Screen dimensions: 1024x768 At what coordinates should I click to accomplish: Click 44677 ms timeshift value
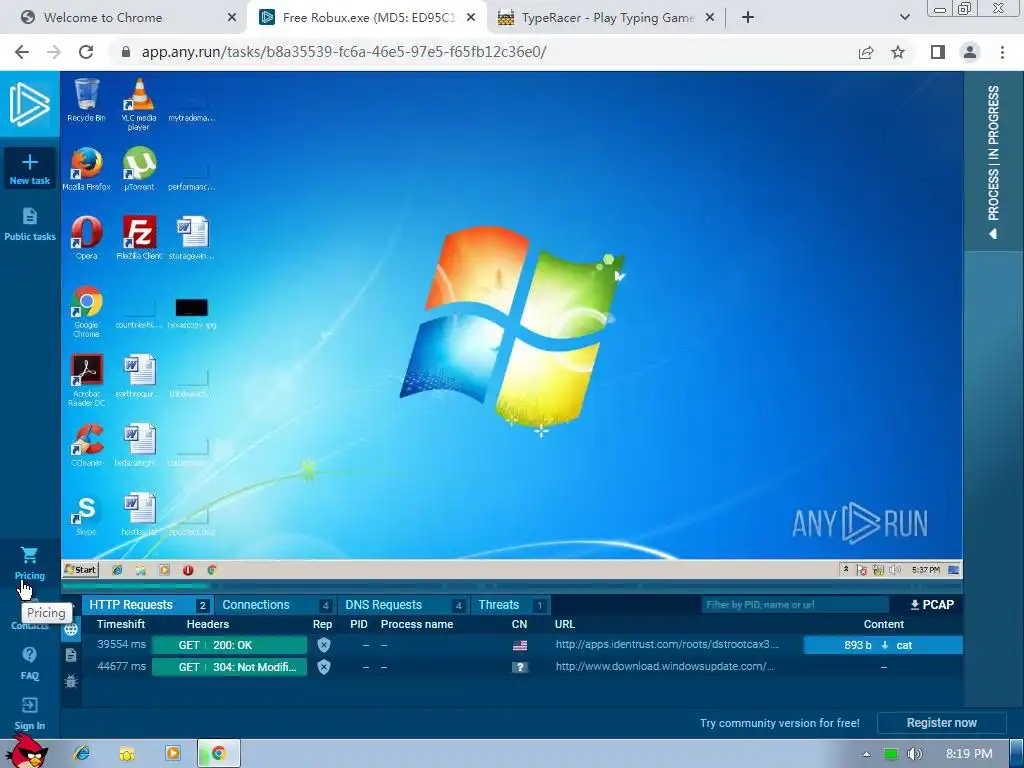[121, 667]
